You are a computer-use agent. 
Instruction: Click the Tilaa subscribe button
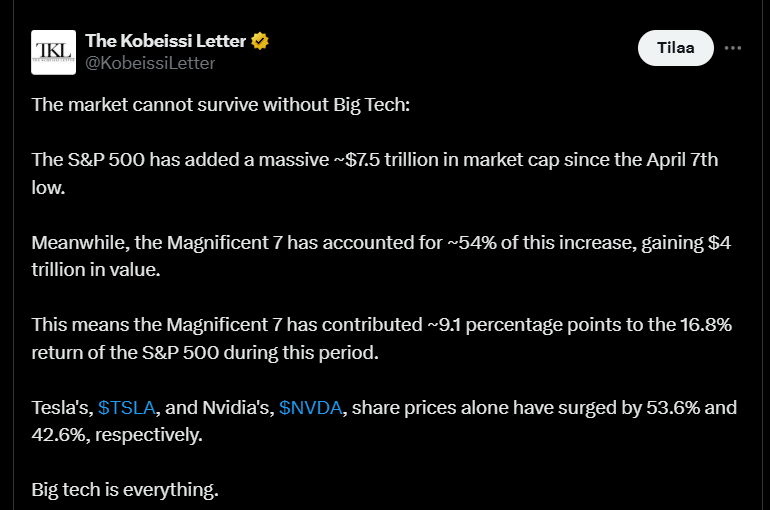click(676, 48)
